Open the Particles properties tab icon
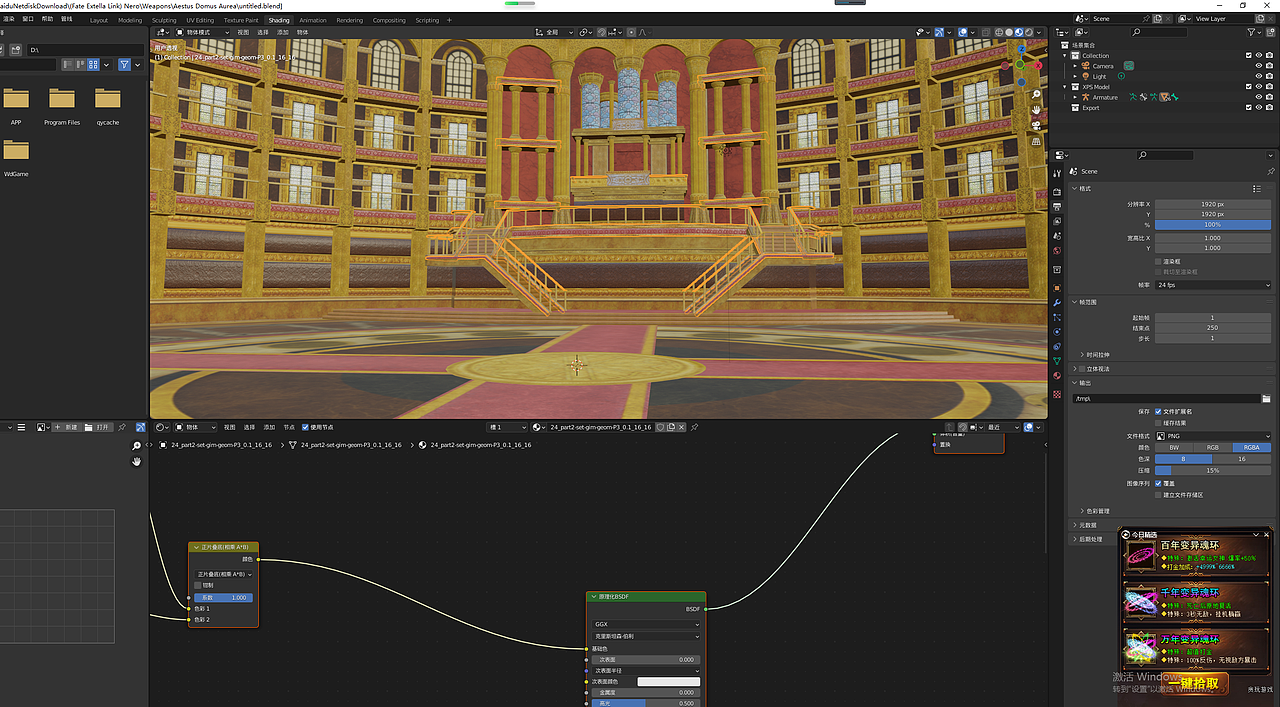1280x707 pixels. [x=1057, y=317]
